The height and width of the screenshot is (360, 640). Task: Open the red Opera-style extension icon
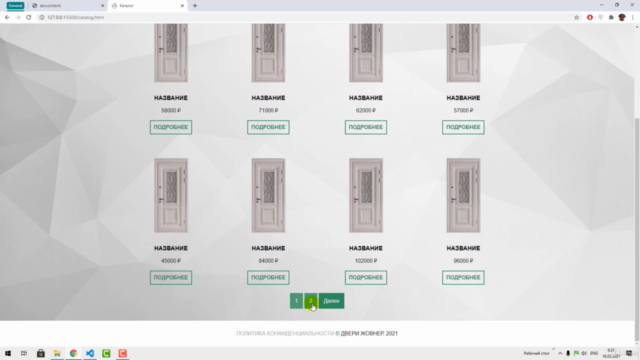tap(590, 17)
